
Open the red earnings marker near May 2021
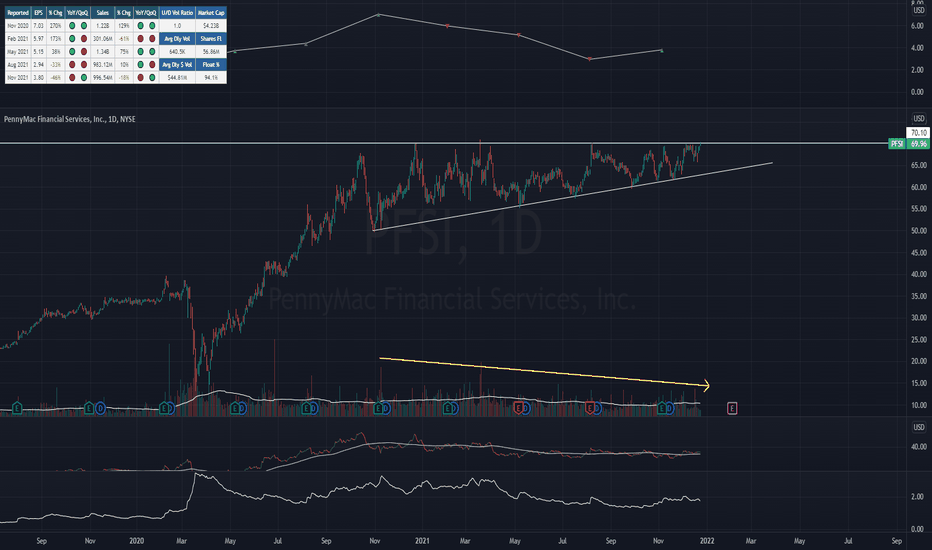point(519,408)
